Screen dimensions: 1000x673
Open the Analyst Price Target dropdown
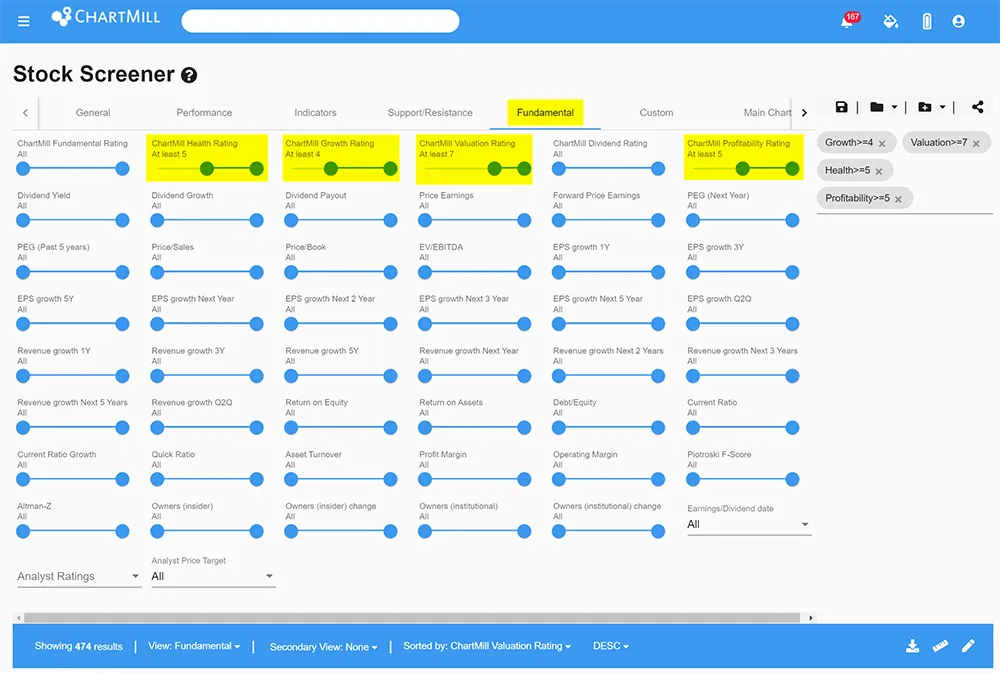[212, 576]
